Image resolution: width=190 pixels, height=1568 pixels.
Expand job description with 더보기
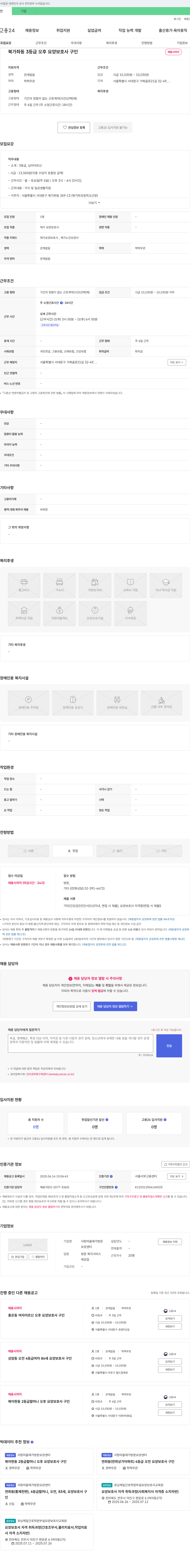click(94, 203)
